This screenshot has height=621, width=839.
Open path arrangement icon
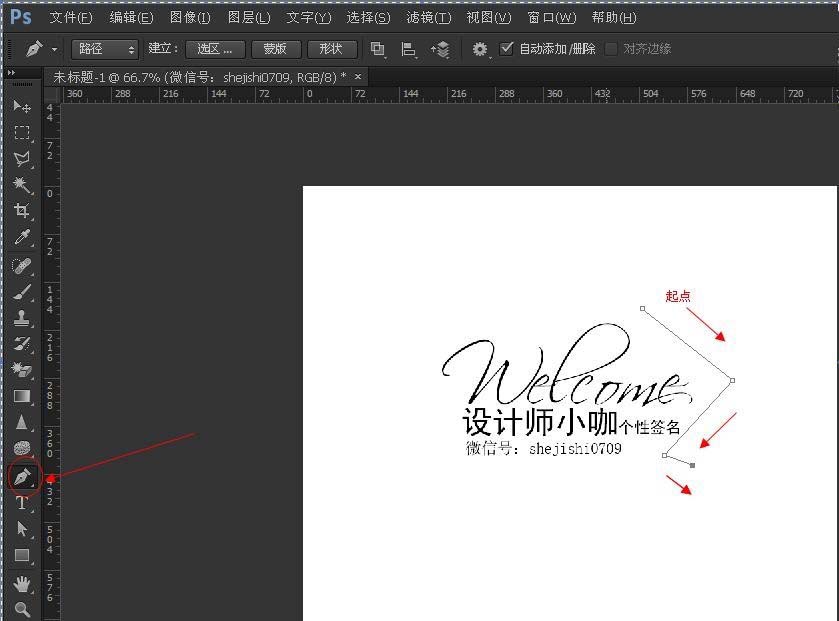(440, 49)
